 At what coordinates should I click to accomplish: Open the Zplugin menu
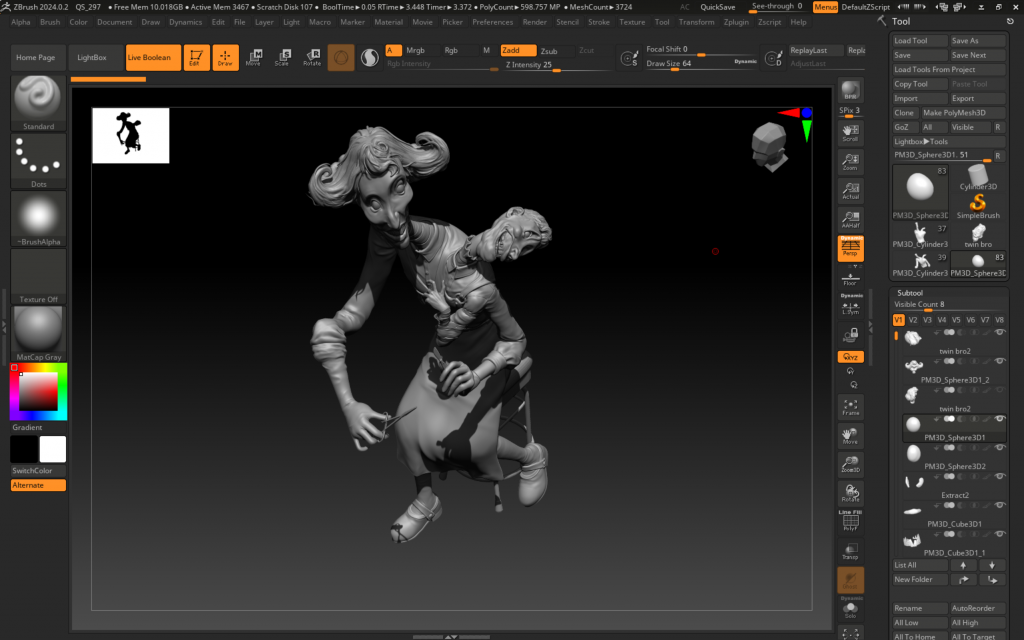(736, 22)
